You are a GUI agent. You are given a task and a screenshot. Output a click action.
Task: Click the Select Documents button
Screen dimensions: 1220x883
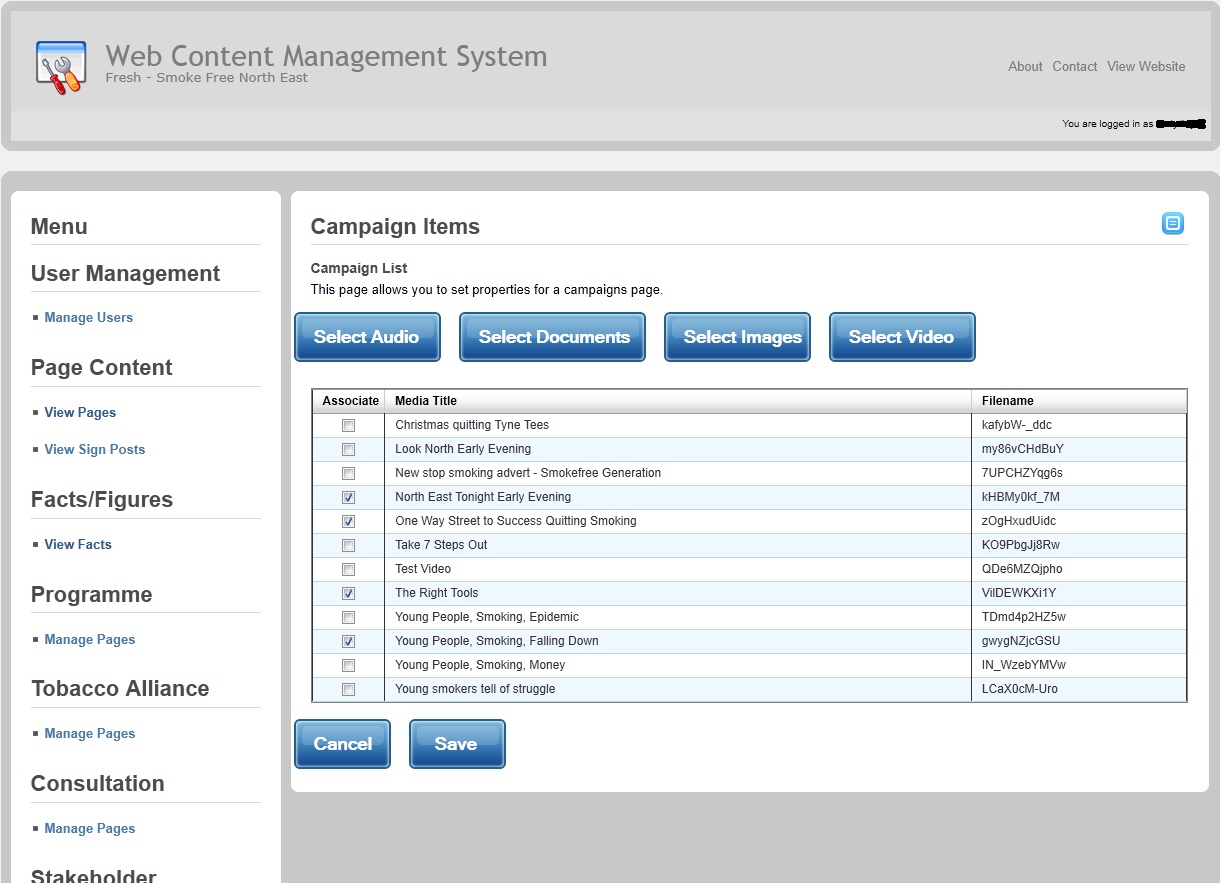(x=553, y=337)
